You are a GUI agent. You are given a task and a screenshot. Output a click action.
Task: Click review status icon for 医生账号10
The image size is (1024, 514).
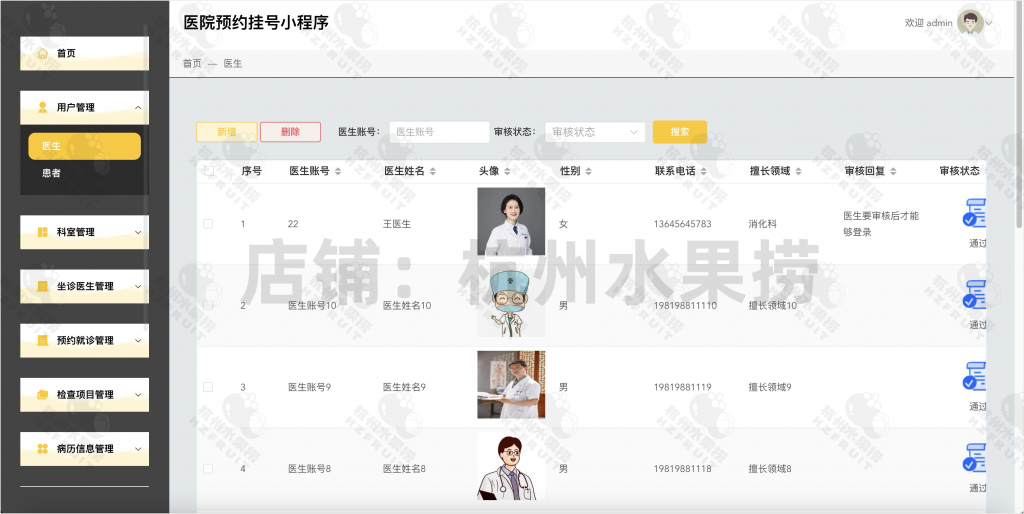coord(974,295)
